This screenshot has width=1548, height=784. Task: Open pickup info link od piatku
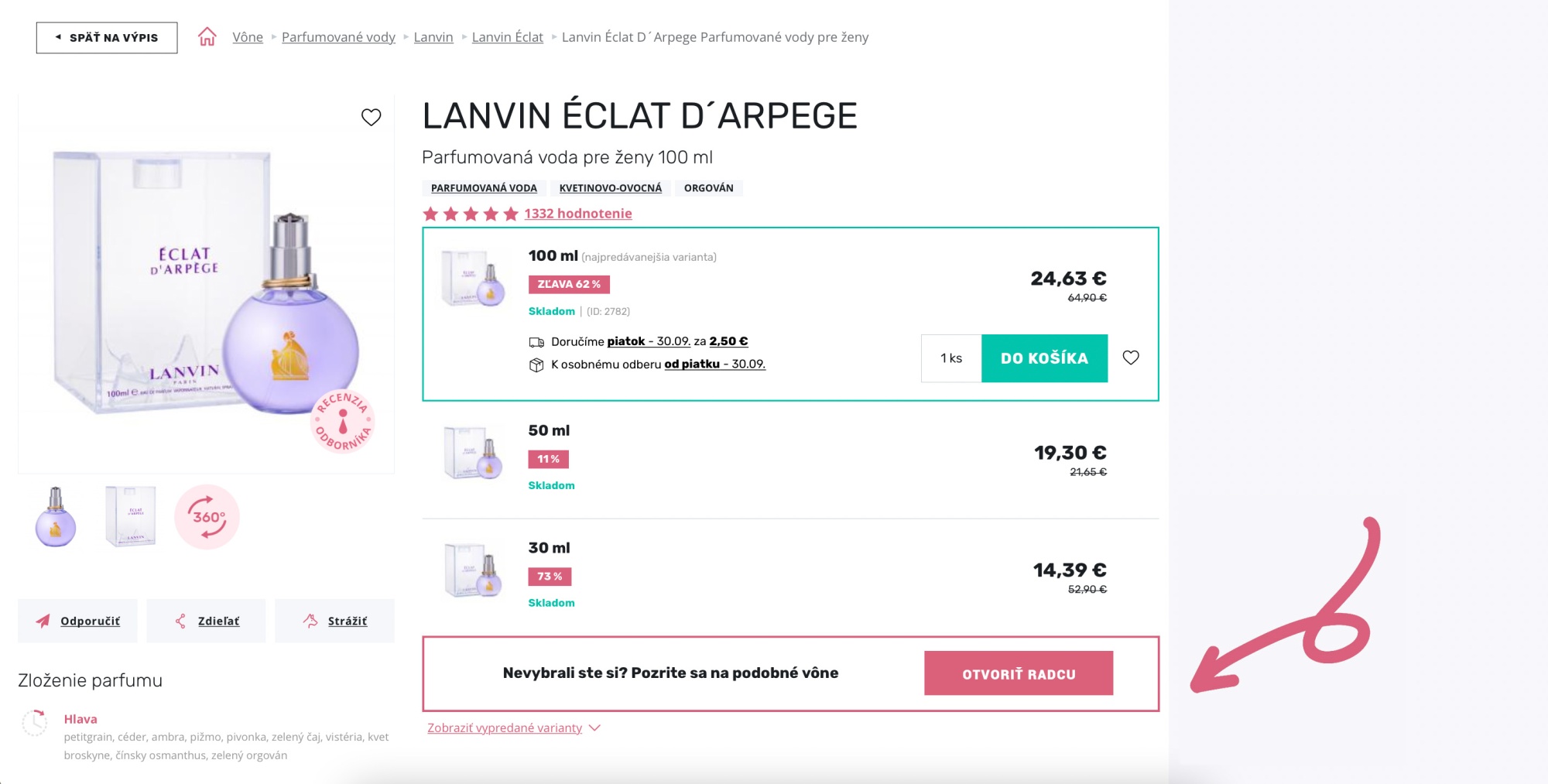coord(714,364)
